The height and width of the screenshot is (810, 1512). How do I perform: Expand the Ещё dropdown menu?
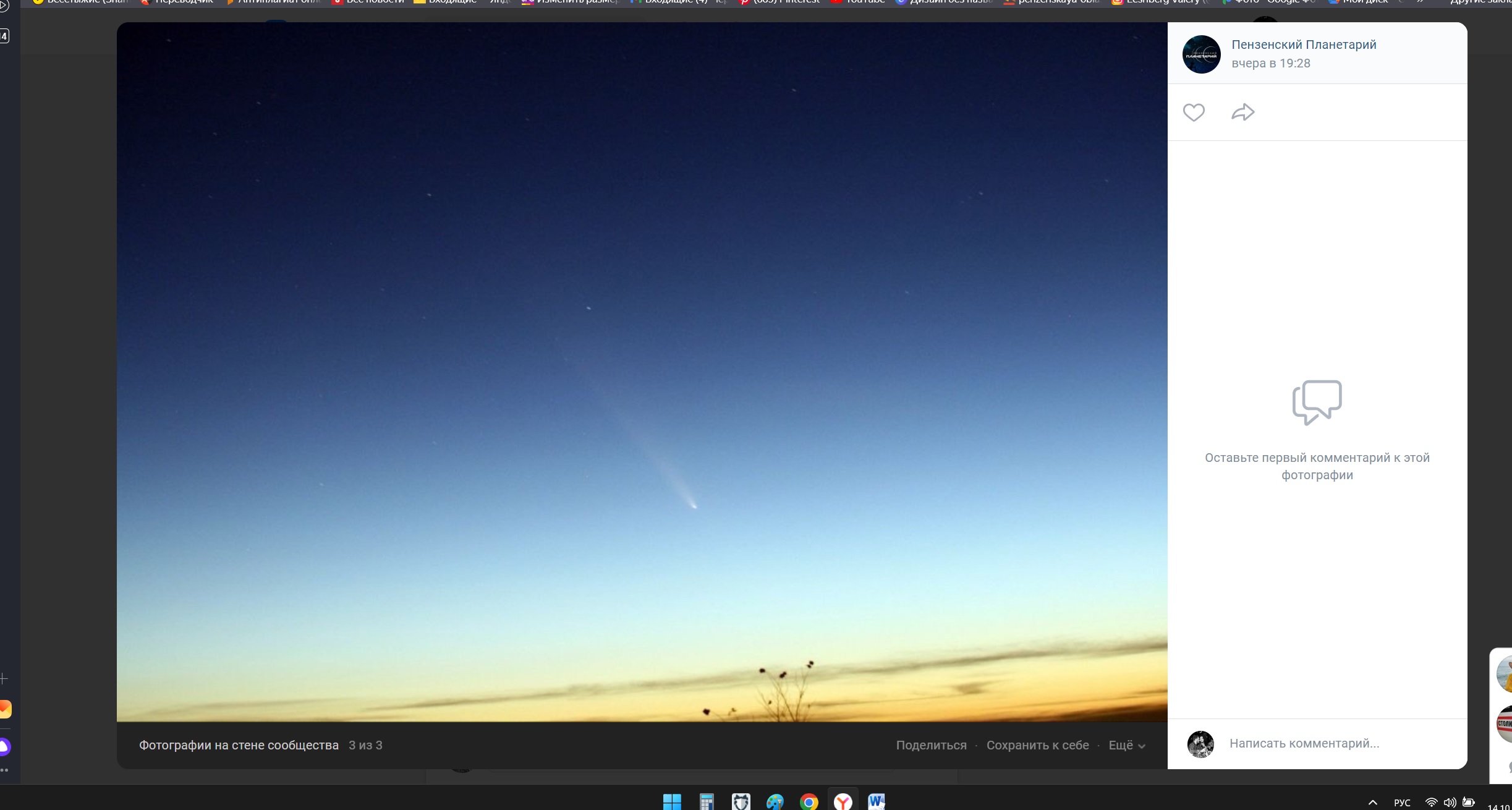click(x=1126, y=745)
